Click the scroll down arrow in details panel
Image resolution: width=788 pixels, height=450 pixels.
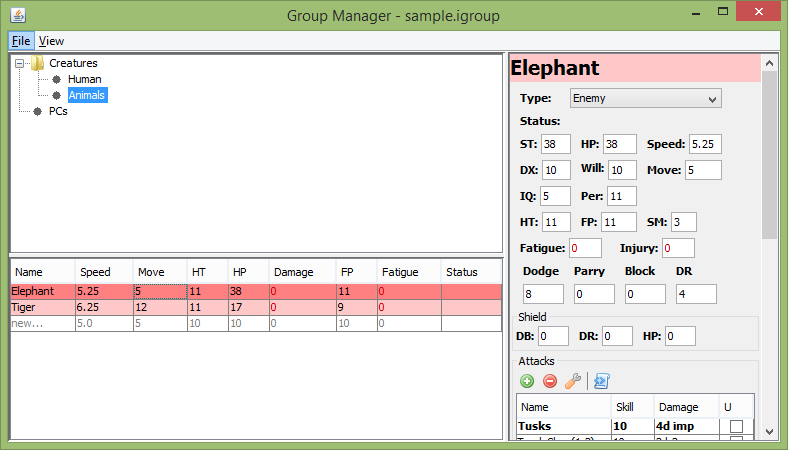click(x=769, y=432)
